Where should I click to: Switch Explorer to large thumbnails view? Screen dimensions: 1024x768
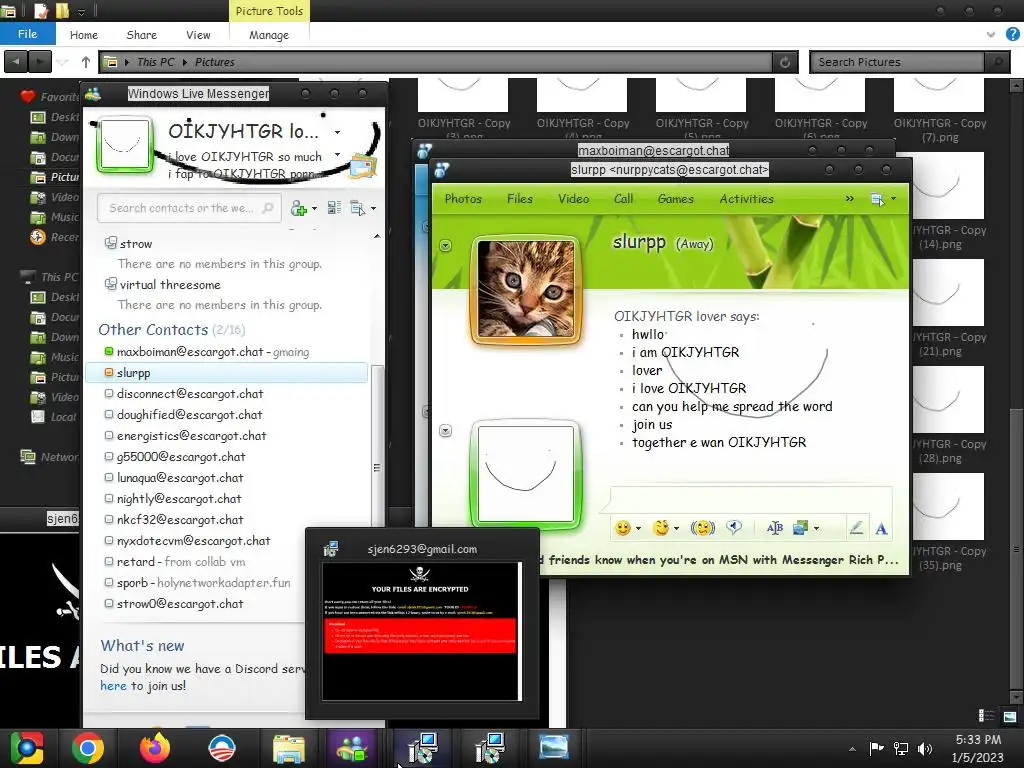(x=1010, y=716)
